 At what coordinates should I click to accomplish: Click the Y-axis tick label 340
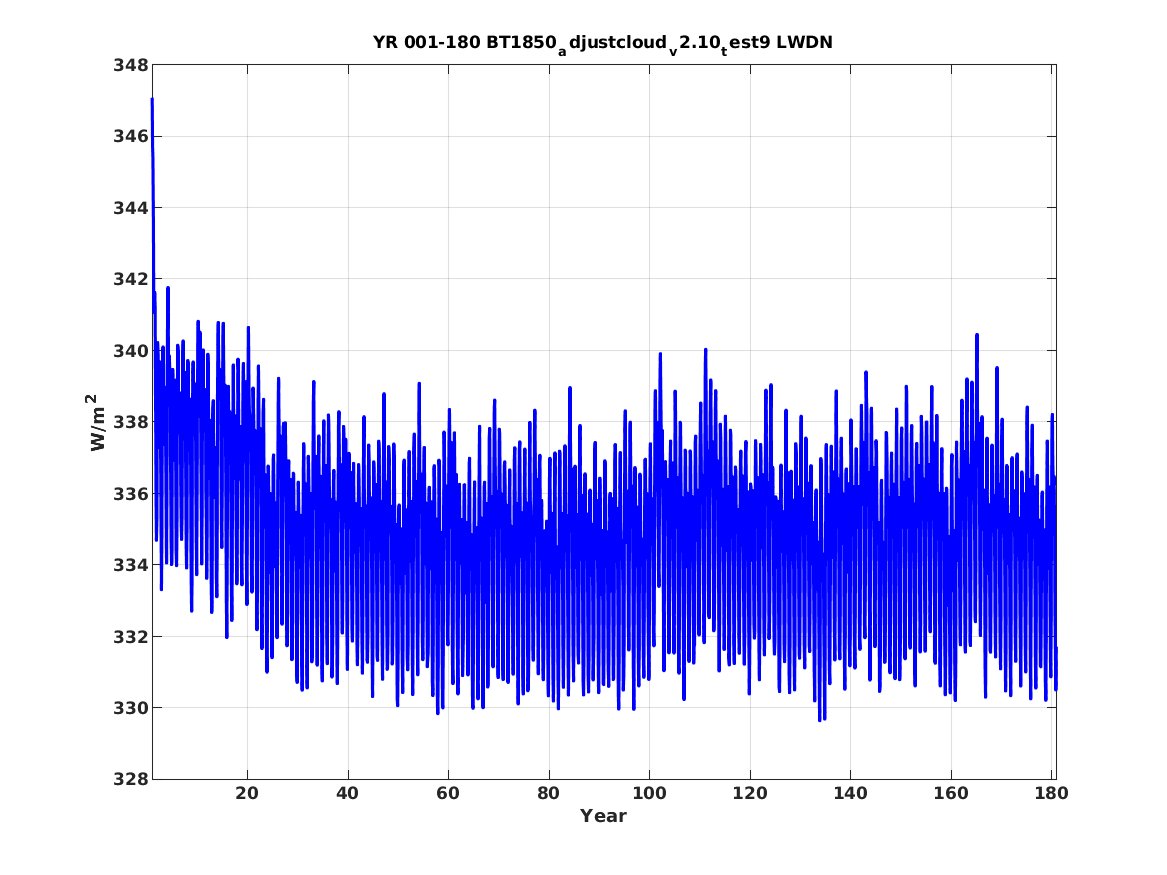click(x=130, y=351)
